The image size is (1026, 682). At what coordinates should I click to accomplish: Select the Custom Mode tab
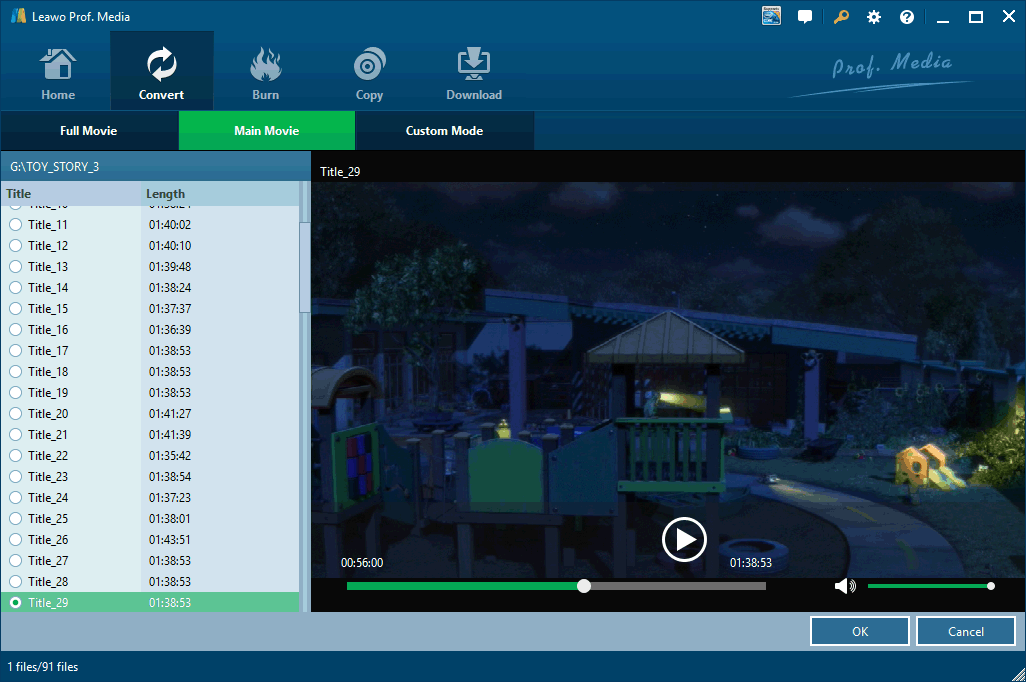click(x=444, y=131)
